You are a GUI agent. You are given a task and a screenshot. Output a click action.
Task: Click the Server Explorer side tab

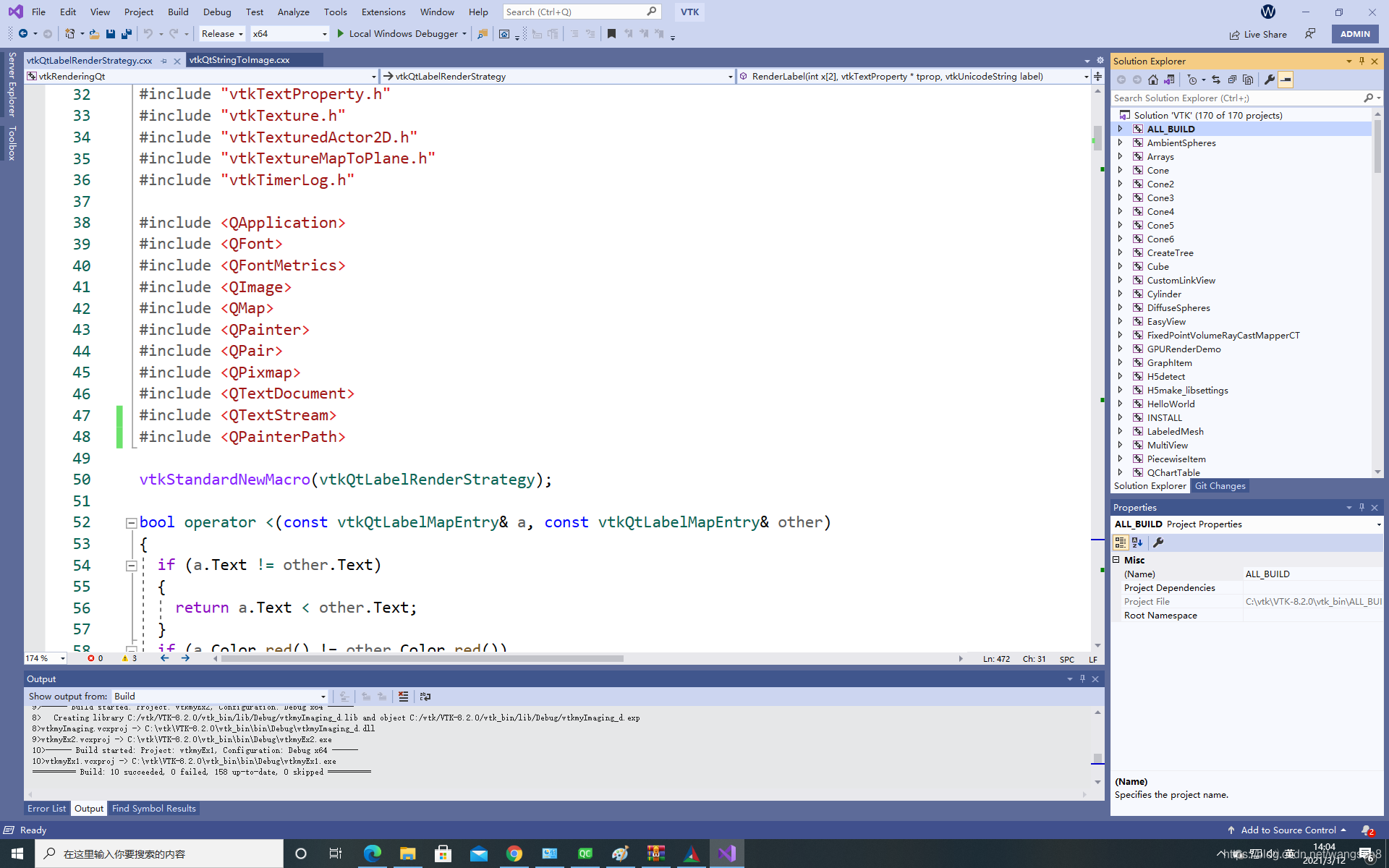(x=12, y=85)
